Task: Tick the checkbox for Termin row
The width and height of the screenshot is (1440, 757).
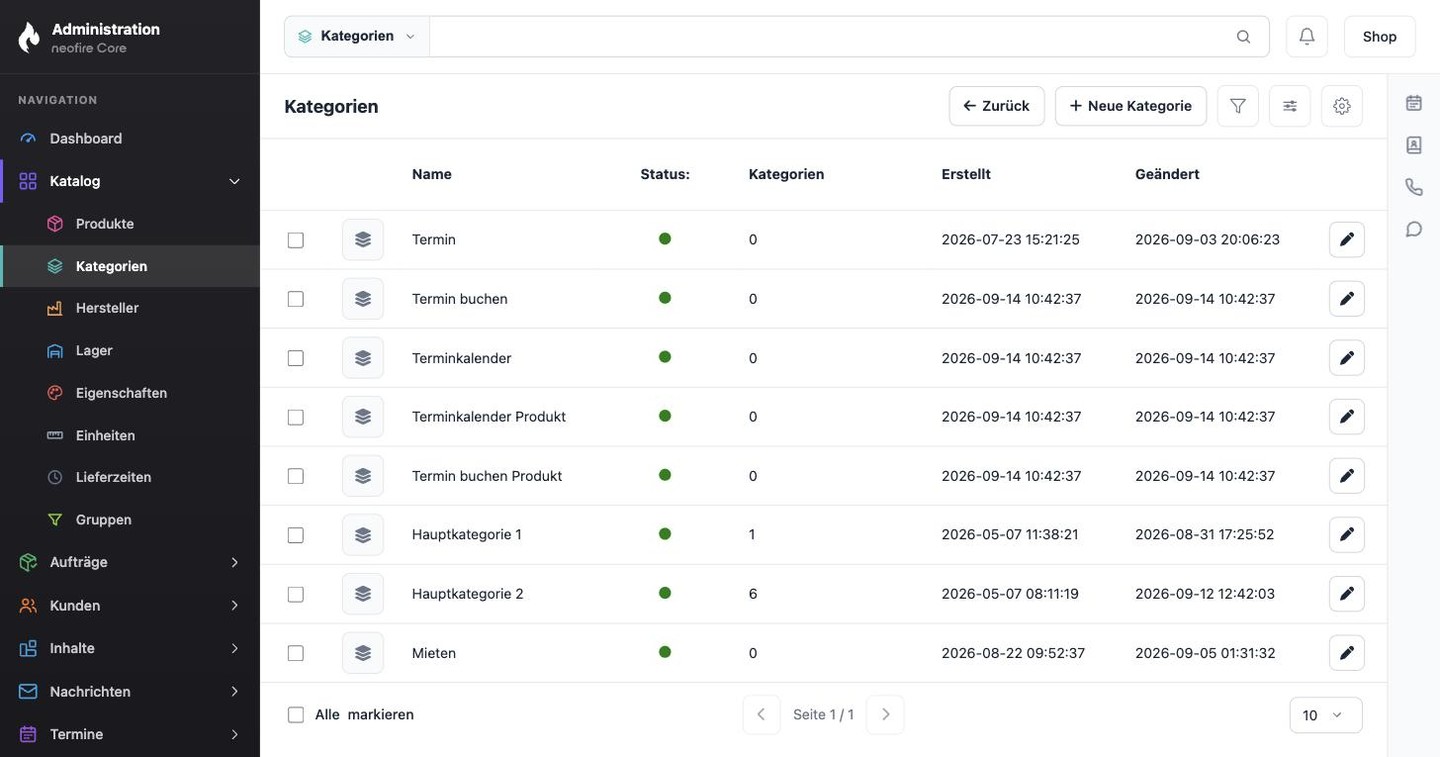Action: [296, 240]
